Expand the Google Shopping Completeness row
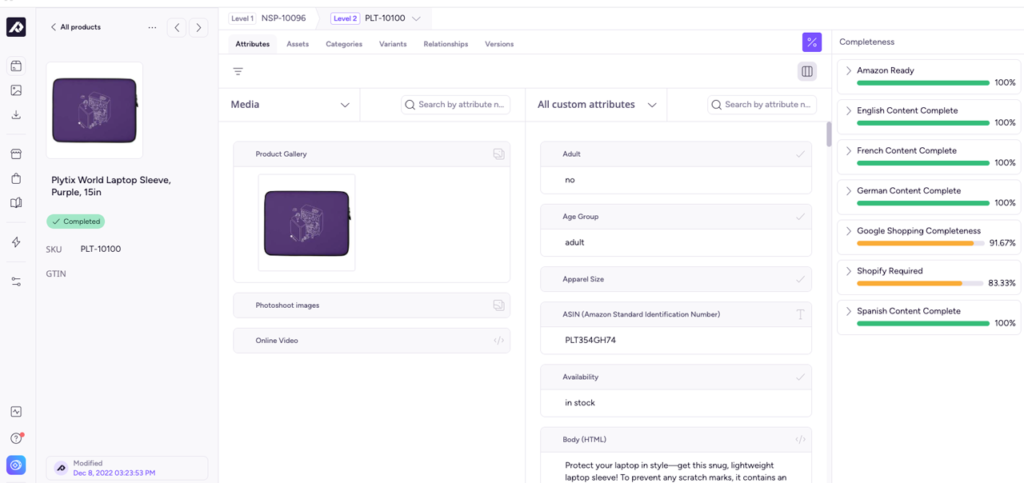1024x483 pixels. click(849, 231)
